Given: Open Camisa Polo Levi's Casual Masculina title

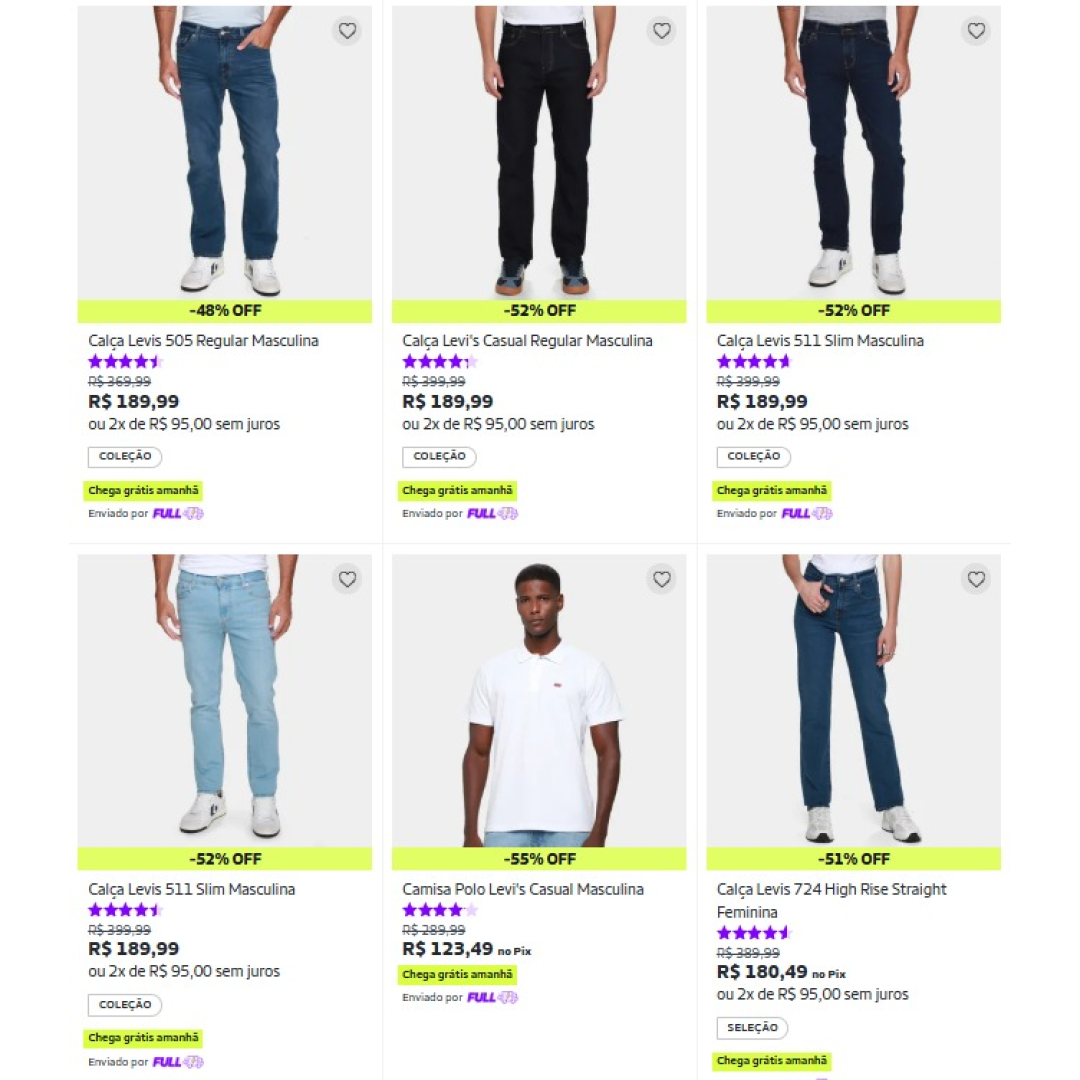Looking at the screenshot, I should (x=523, y=889).
